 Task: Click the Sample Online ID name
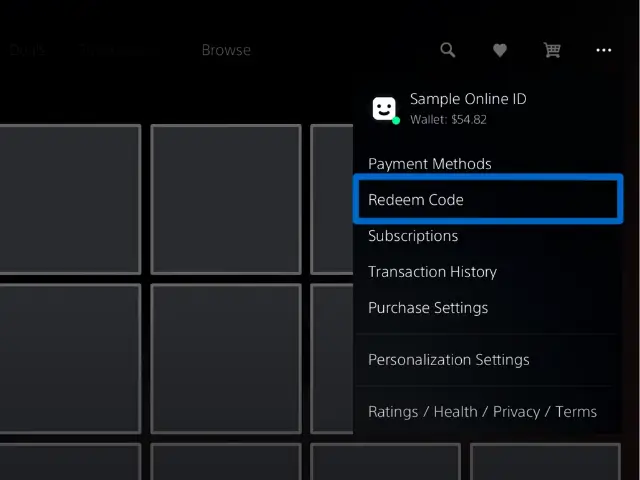click(x=468, y=99)
